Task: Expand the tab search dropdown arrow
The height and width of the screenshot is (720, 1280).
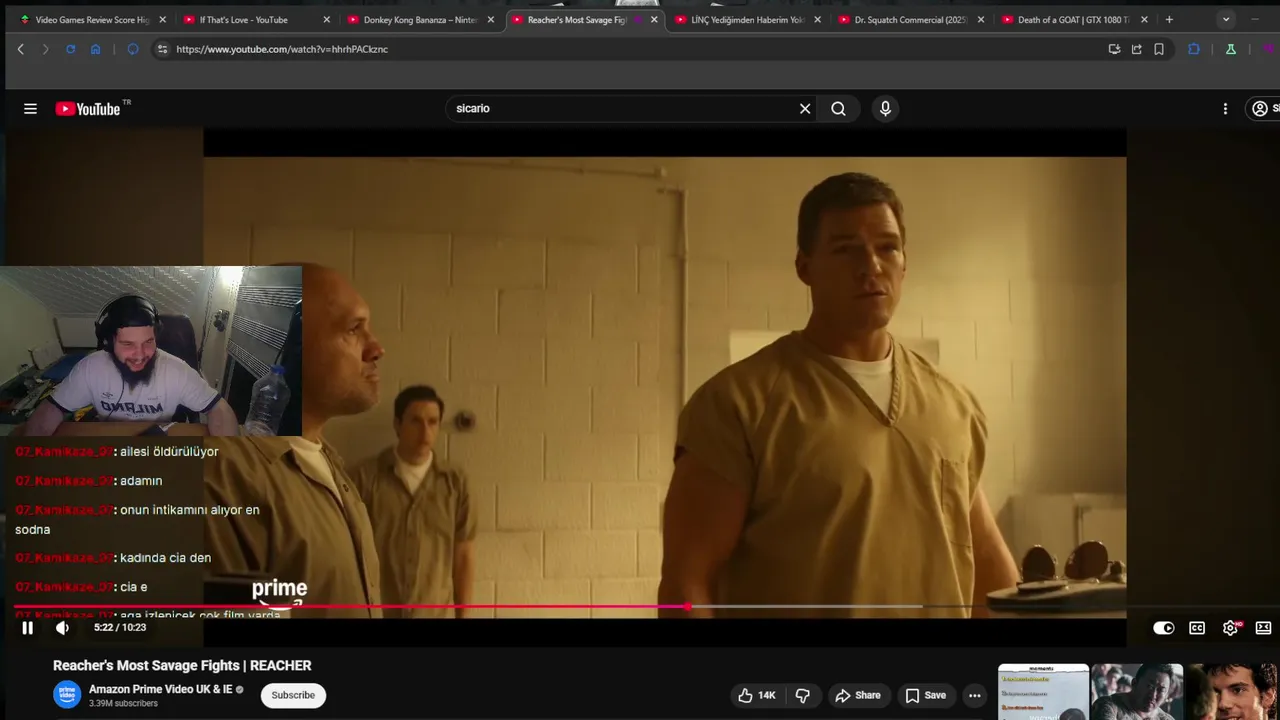Action: click(1226, 20)
